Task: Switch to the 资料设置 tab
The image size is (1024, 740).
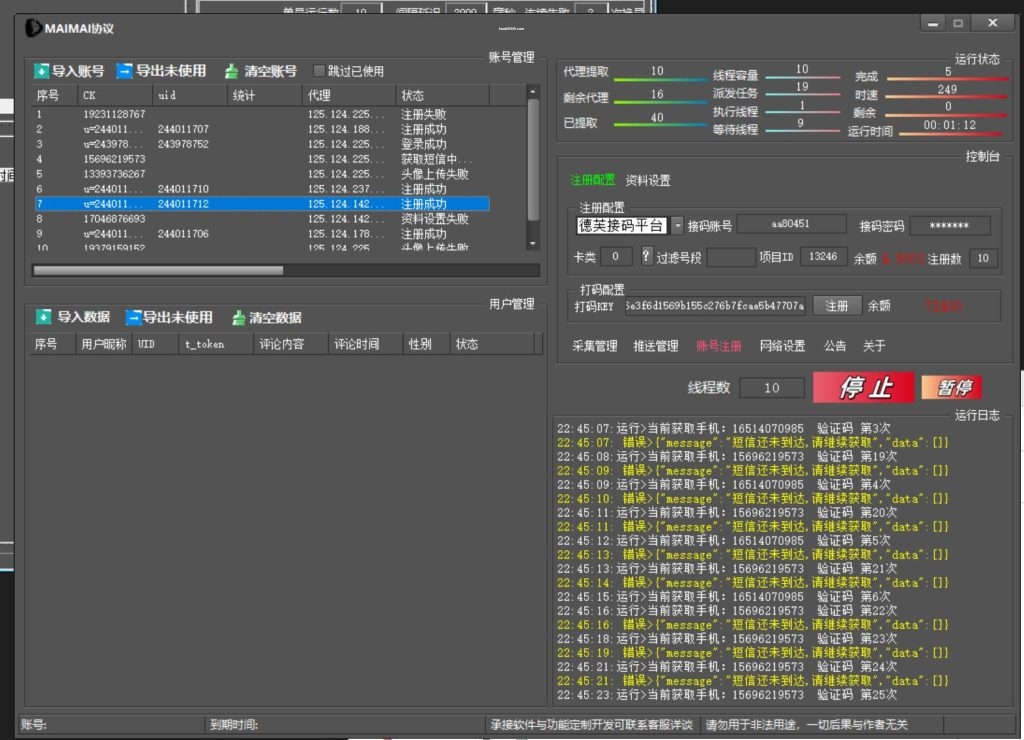Action: click(648, 181)
